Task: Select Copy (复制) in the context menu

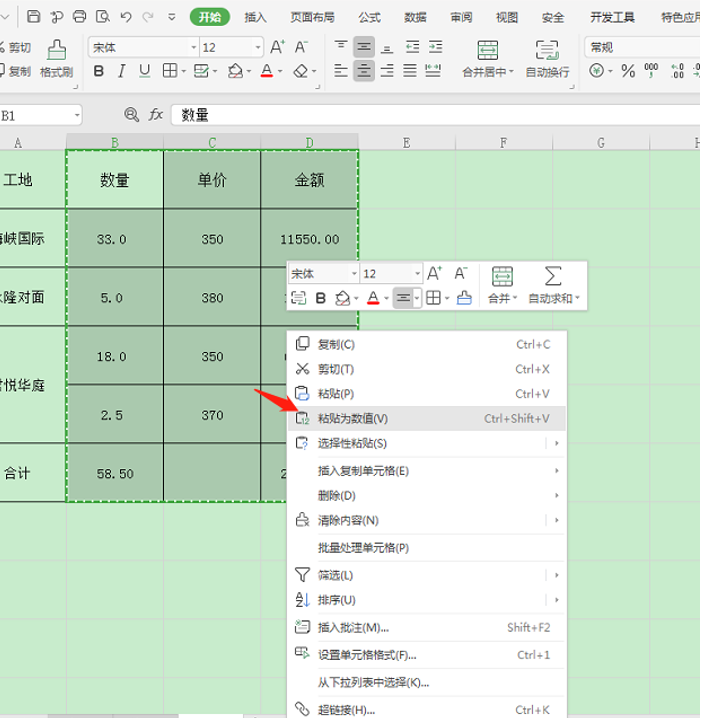Action: click(x=427, y=344)
